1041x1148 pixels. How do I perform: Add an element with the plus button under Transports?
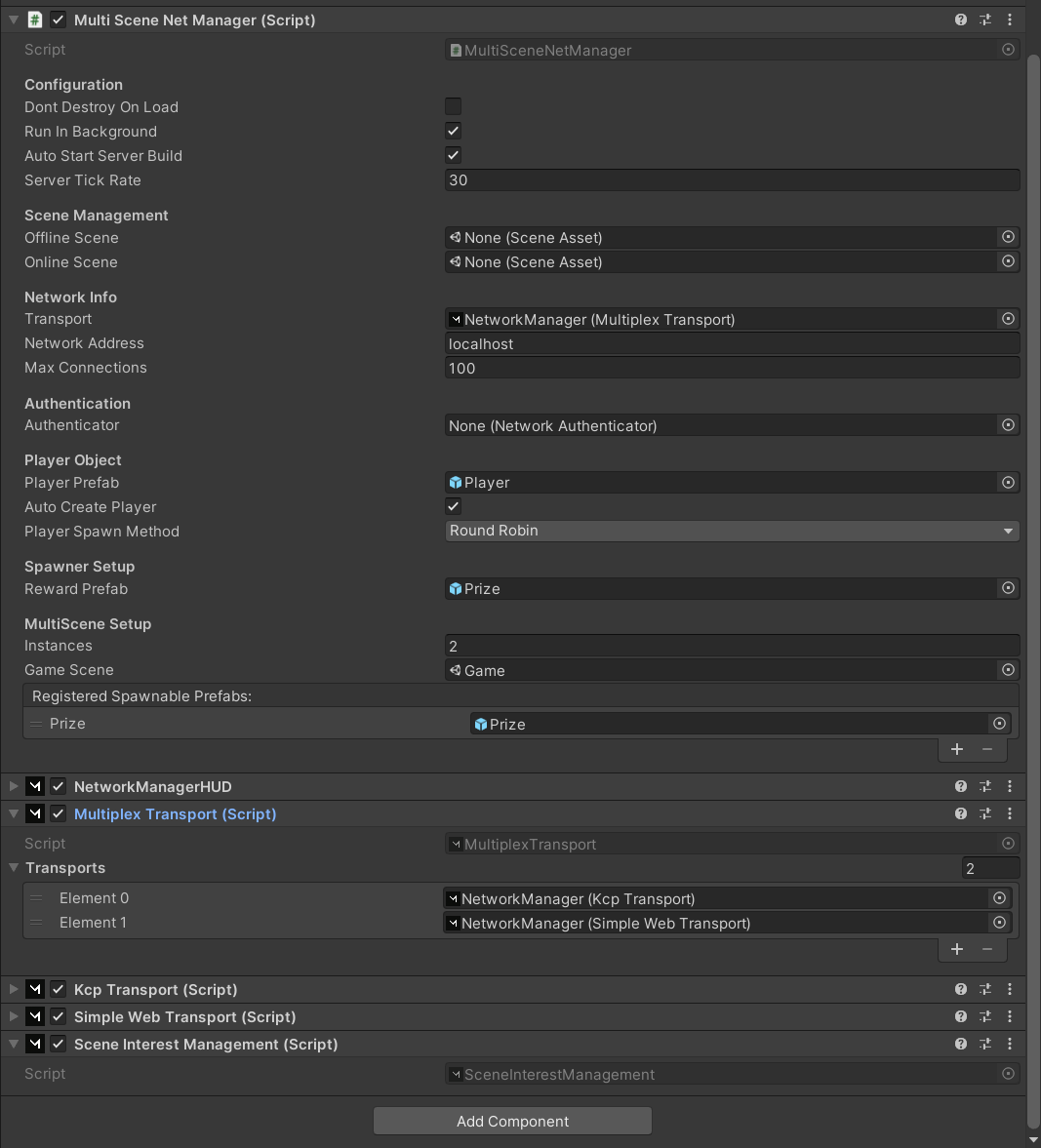click(x=956, y=948)
